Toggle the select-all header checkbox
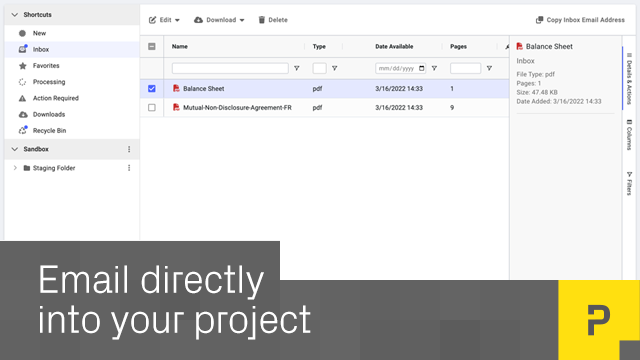Image resolution: width=640 pixels, height=360 pixels. (x=152, y=47)
